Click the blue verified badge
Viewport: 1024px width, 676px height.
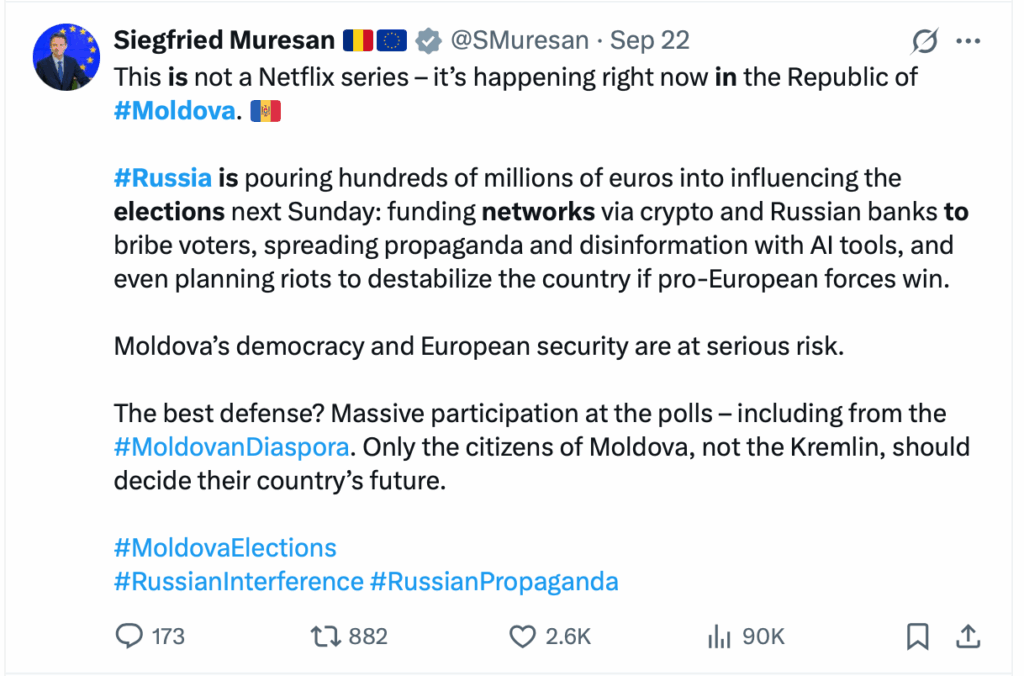(429, 41)
